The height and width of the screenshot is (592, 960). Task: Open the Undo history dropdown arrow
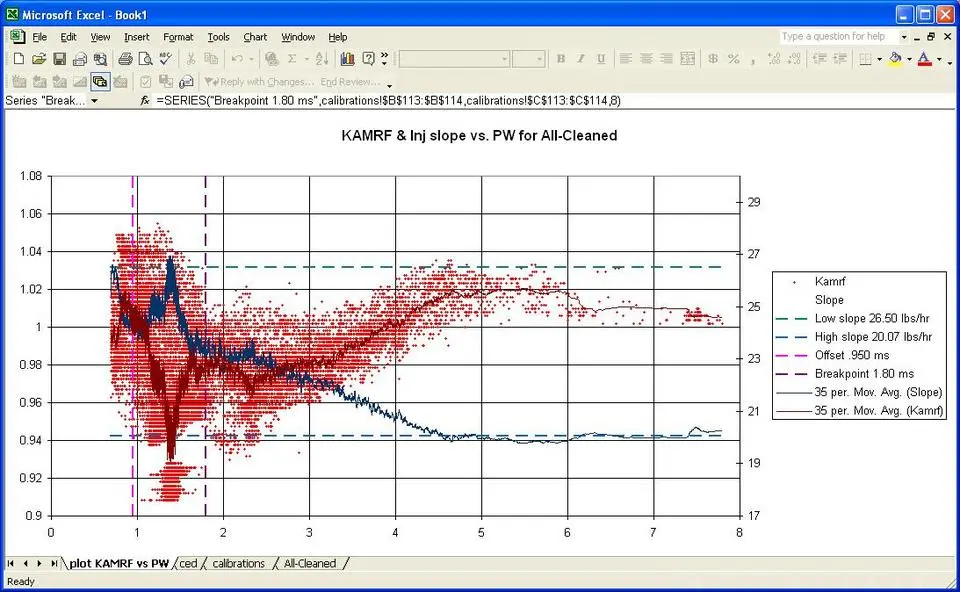[x=250, y=59]
